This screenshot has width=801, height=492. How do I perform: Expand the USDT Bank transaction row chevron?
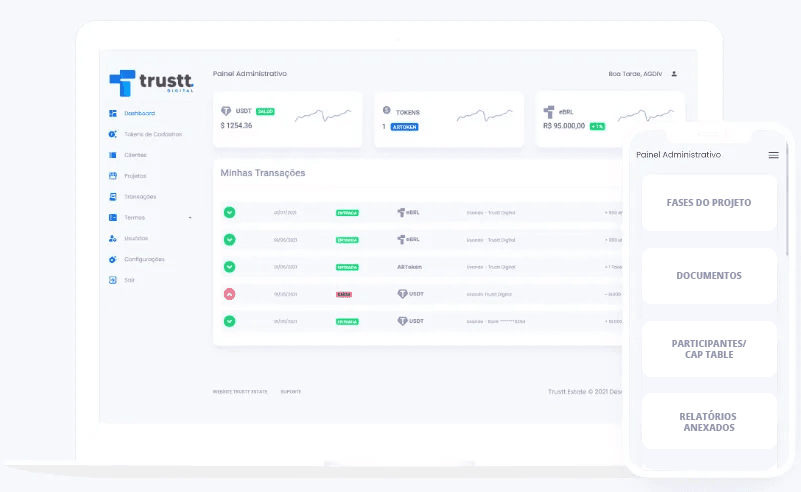[229, 321]
